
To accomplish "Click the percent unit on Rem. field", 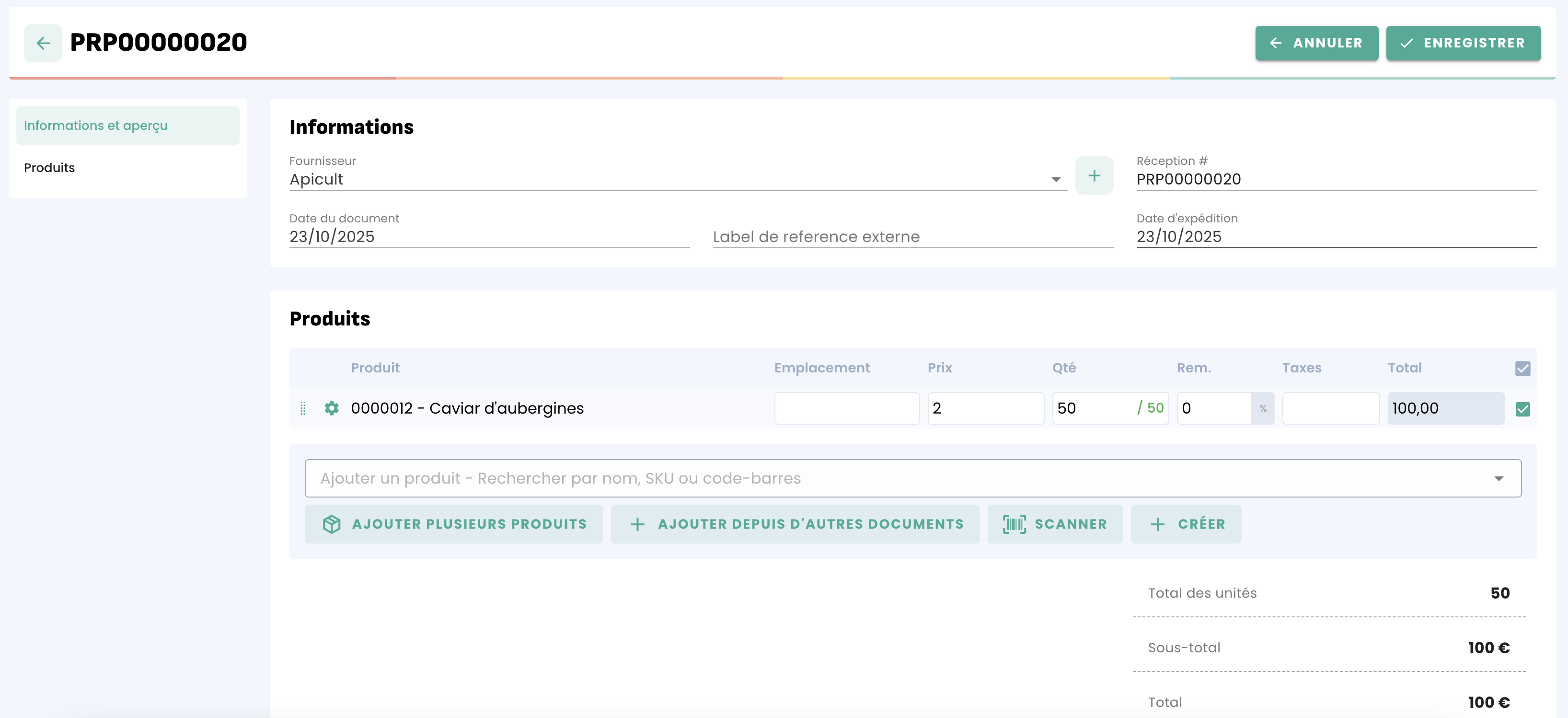I will tap(1263, 409).
